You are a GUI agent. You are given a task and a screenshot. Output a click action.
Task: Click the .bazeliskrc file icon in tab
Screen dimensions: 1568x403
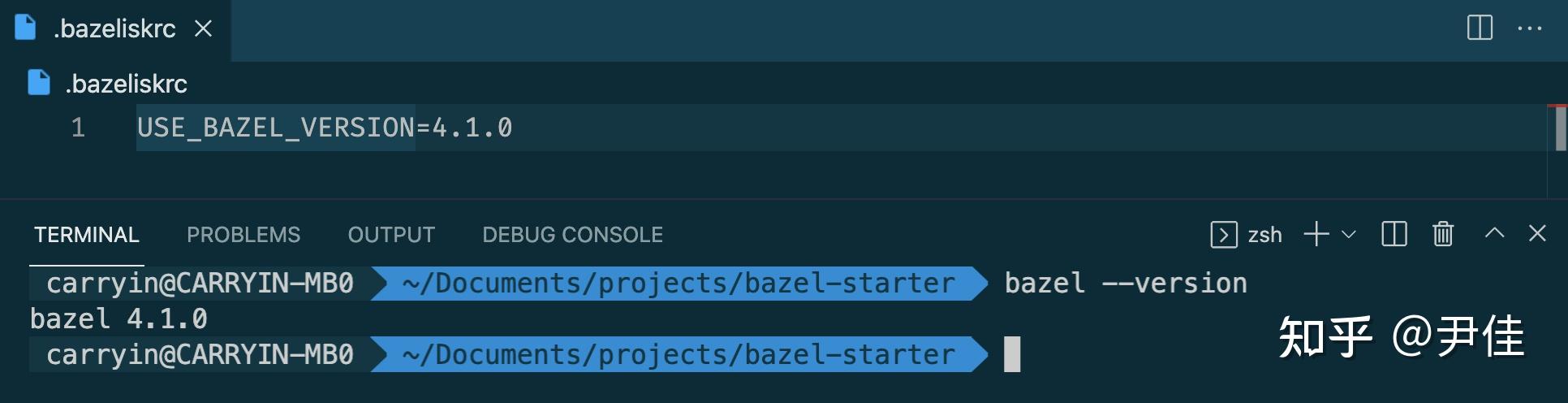[x=26, y=28]
